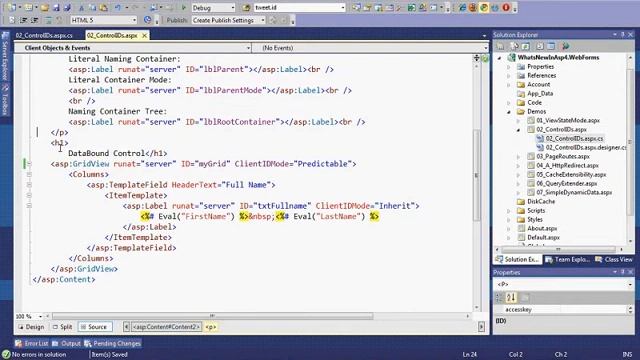Click the Publish Web one-click icon
Image resolution: width=640 pixels, height=360 pixels.
pos(273,20)
